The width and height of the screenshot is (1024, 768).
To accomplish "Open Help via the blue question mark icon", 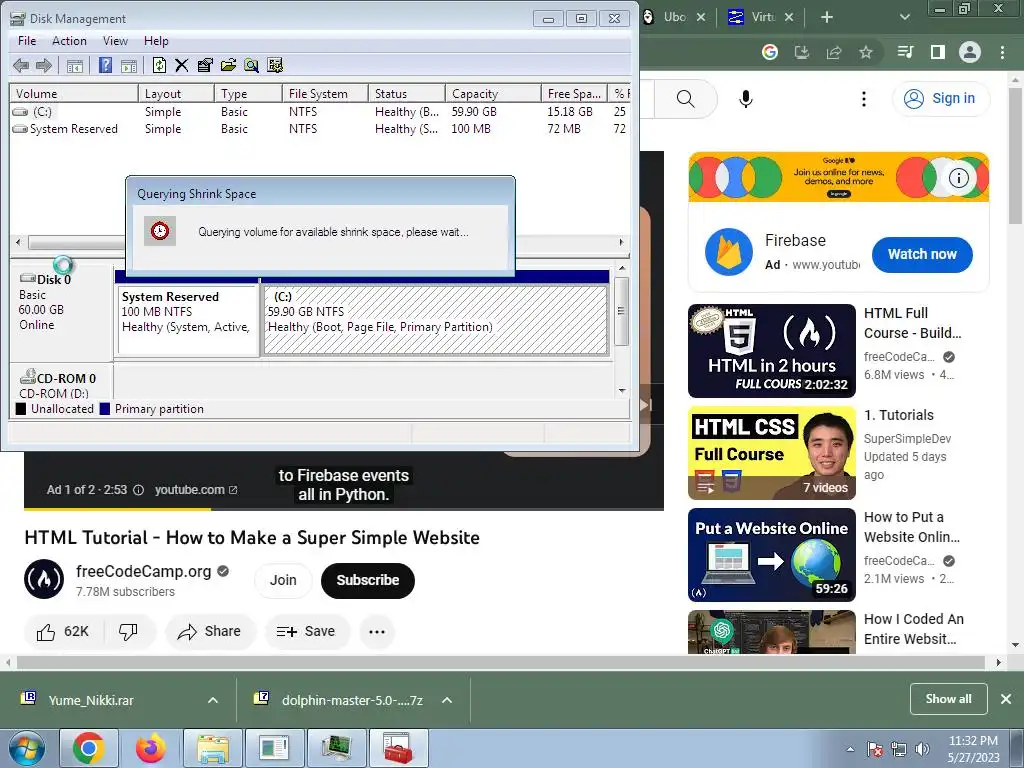I will [x=105, y=65].
